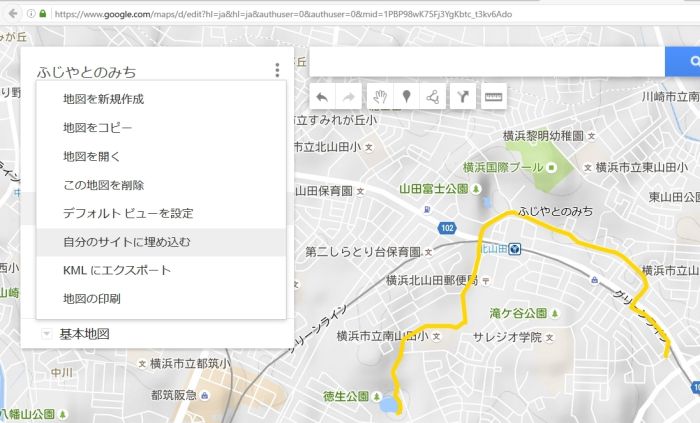Click the サレジオ学院 school label
Image resolution: width=700 pixels, height=423 pixels.
coord(507,337)
